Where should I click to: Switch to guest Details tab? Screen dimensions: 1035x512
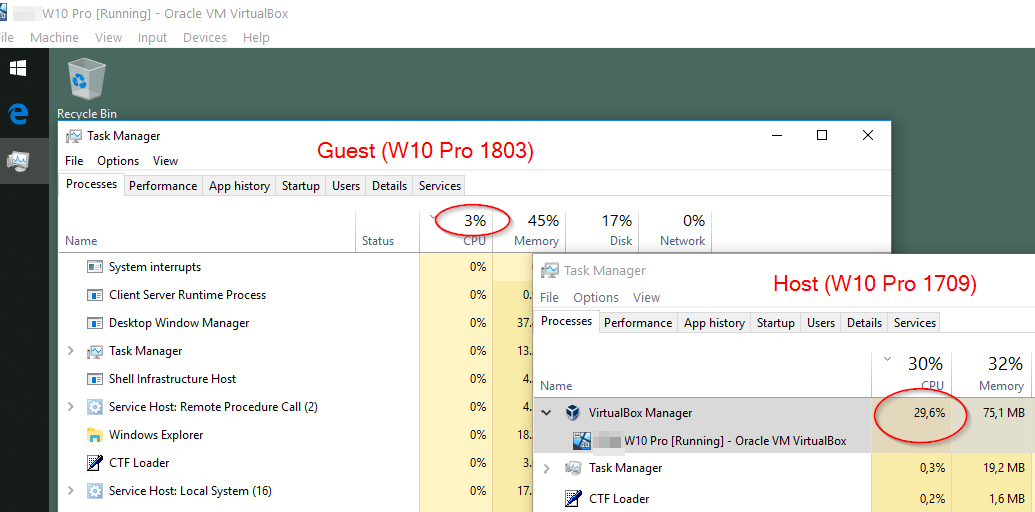(389, 186)
